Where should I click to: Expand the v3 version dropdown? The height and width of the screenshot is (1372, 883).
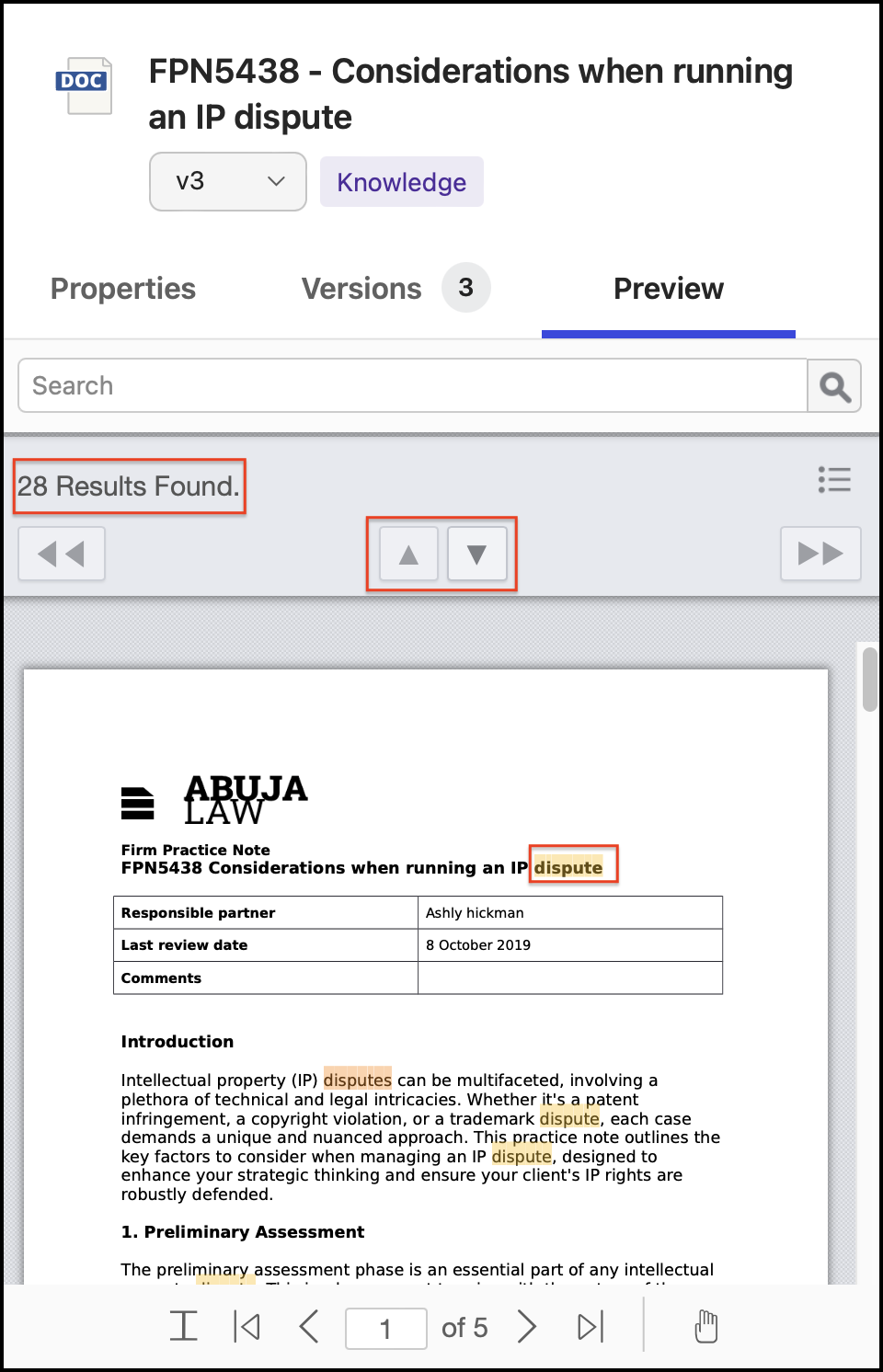[228, 182]
